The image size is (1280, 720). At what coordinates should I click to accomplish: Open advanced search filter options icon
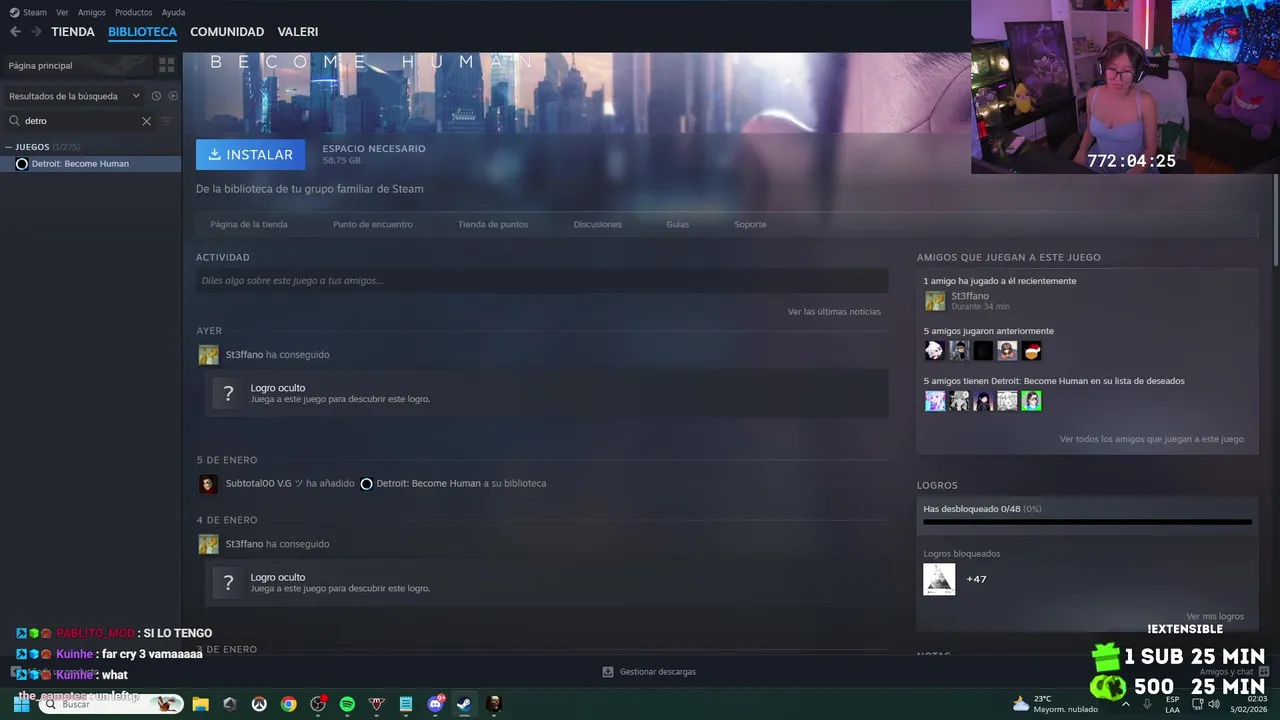[x=167, y=121]
